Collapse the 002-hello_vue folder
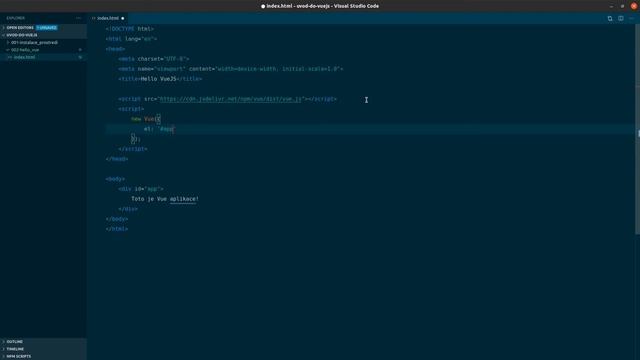The height and width of the screenshot is (360, 640). pos(25,50)
